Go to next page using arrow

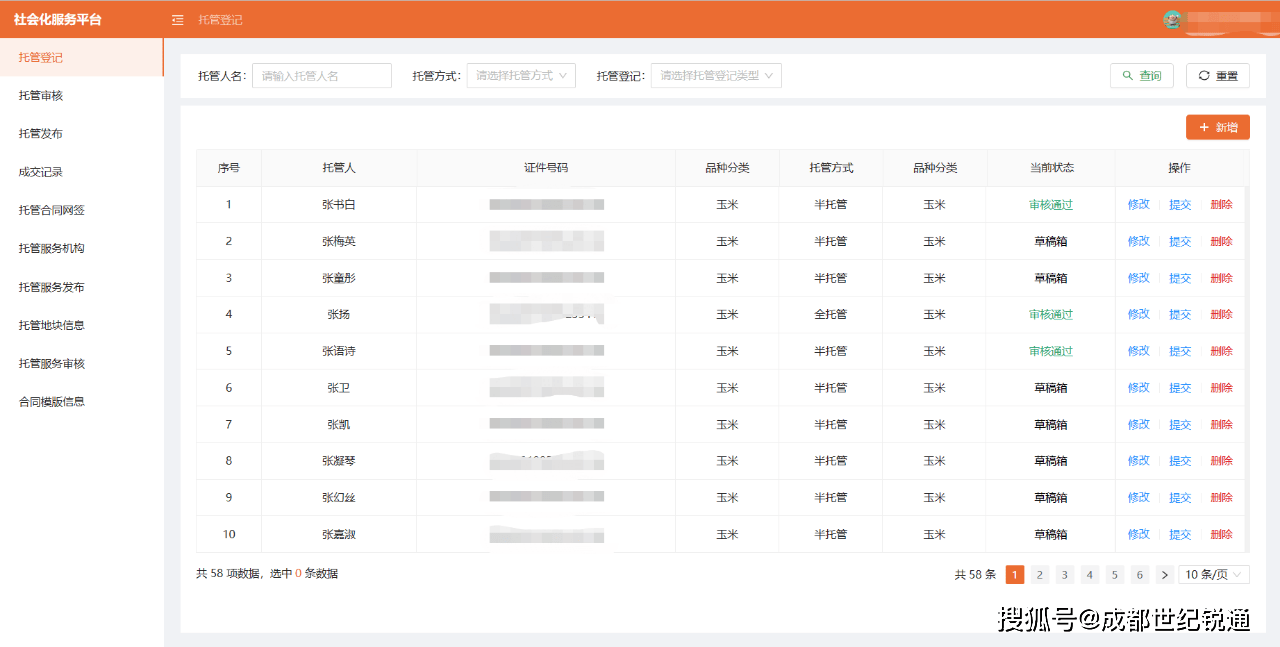(1163, 574)
